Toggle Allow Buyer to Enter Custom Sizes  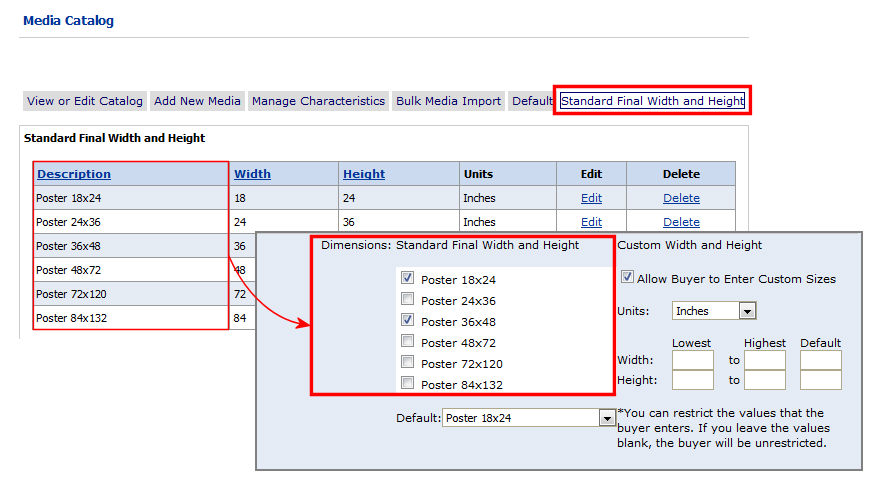click(x=627, y=278)
